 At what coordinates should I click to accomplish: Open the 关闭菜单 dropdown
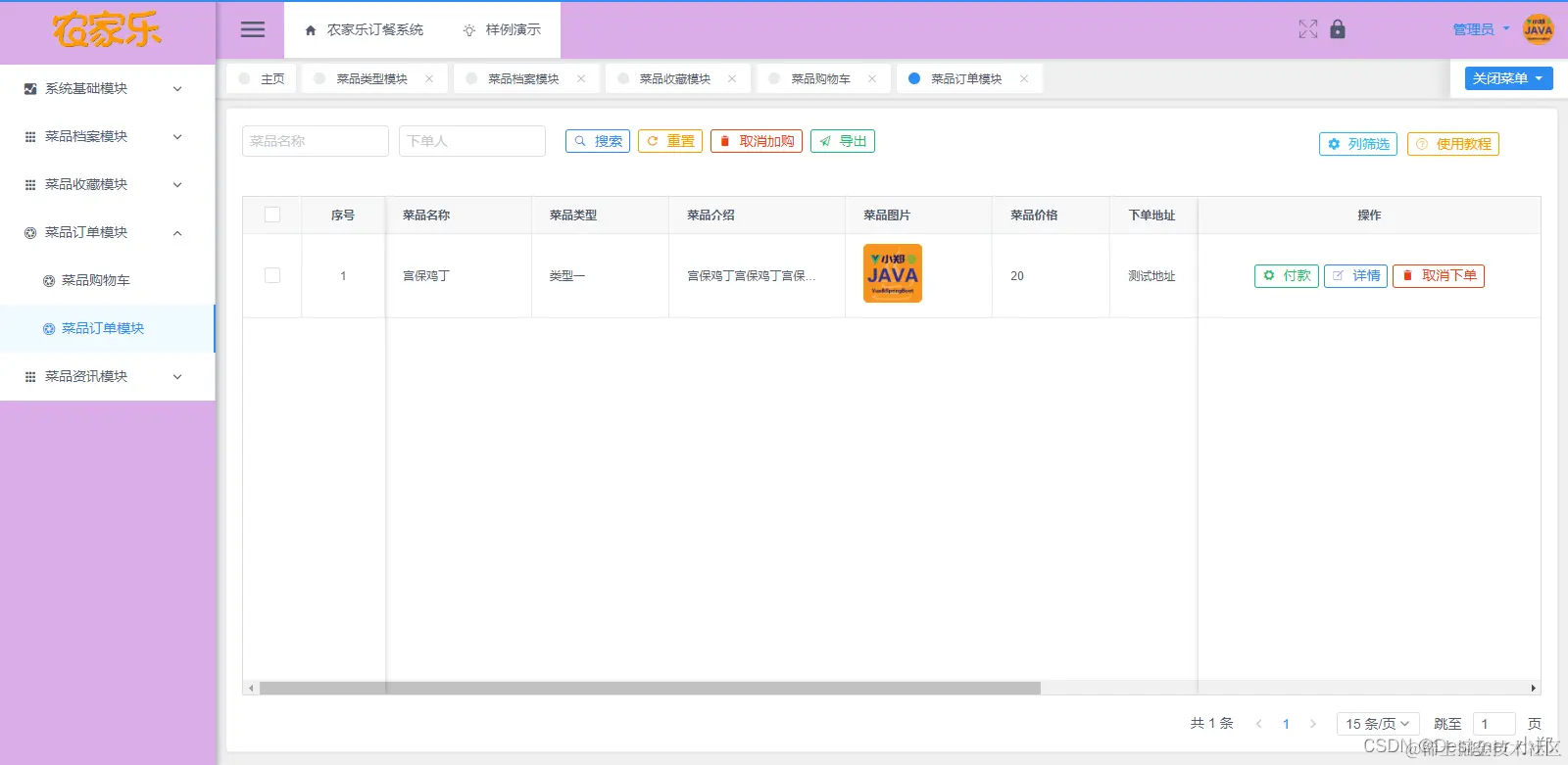coord(1508,78)
